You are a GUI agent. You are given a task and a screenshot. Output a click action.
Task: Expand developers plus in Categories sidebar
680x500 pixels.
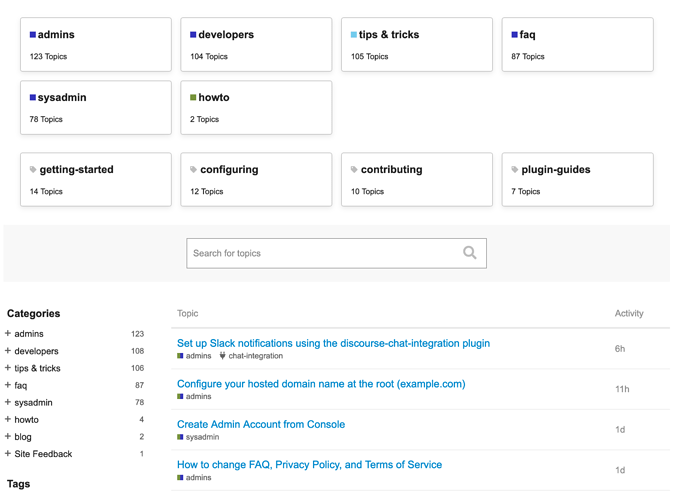tap(8, 350)
